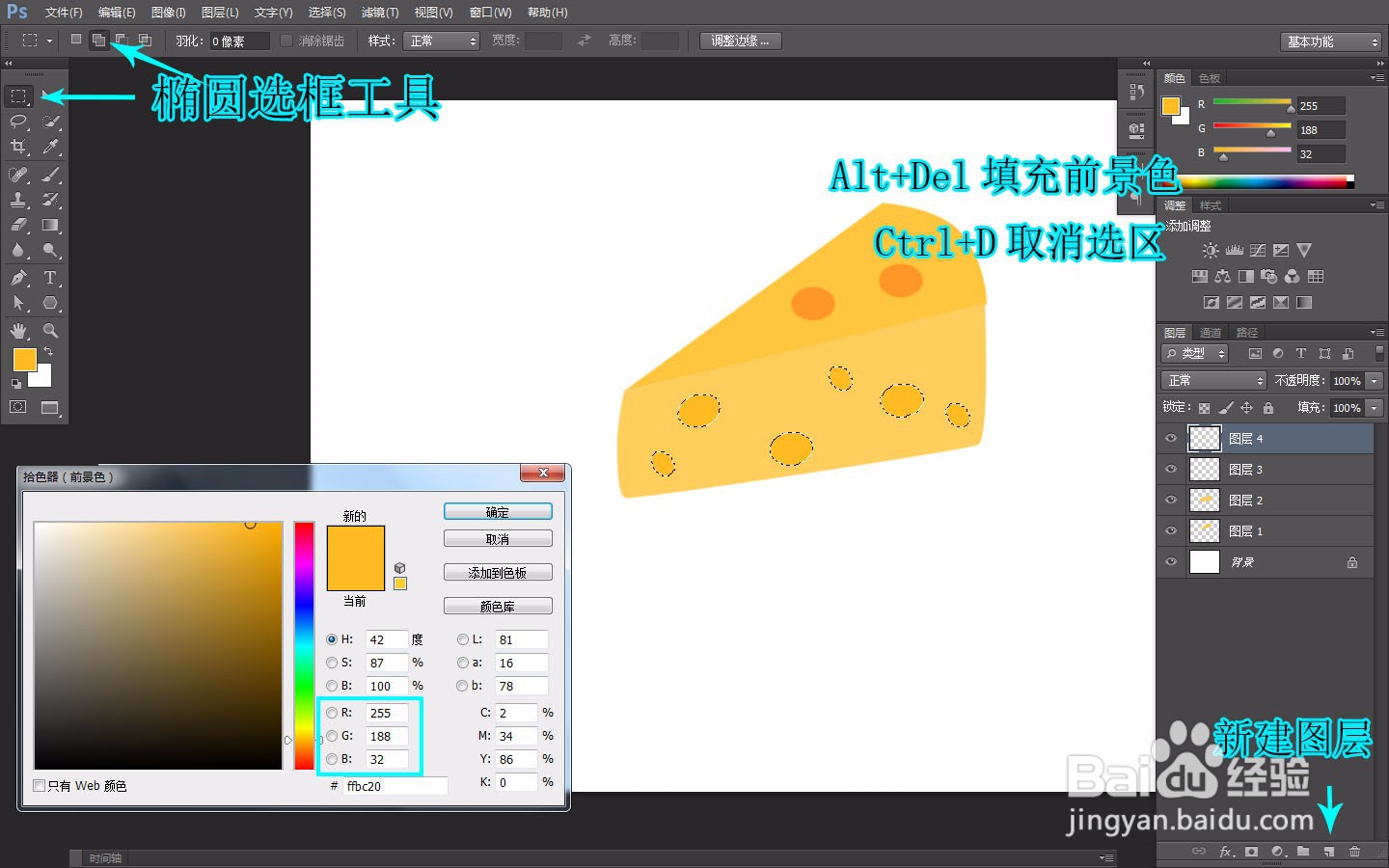This screenshot has height=868, width=1389.
Task: Click the delete layer trash icon
Action: (1354, 852)
